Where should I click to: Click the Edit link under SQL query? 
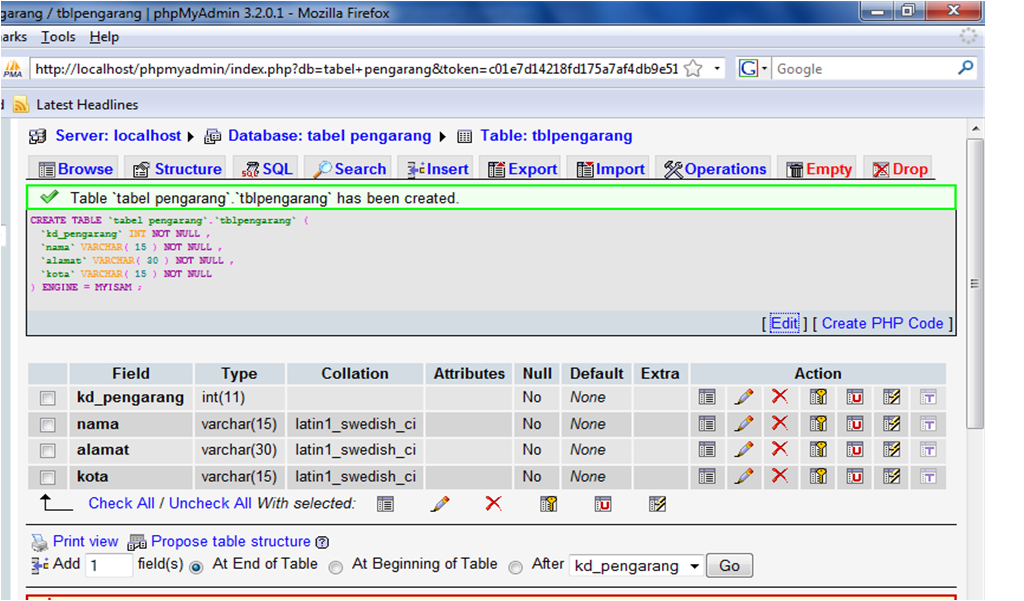point(784,323)
